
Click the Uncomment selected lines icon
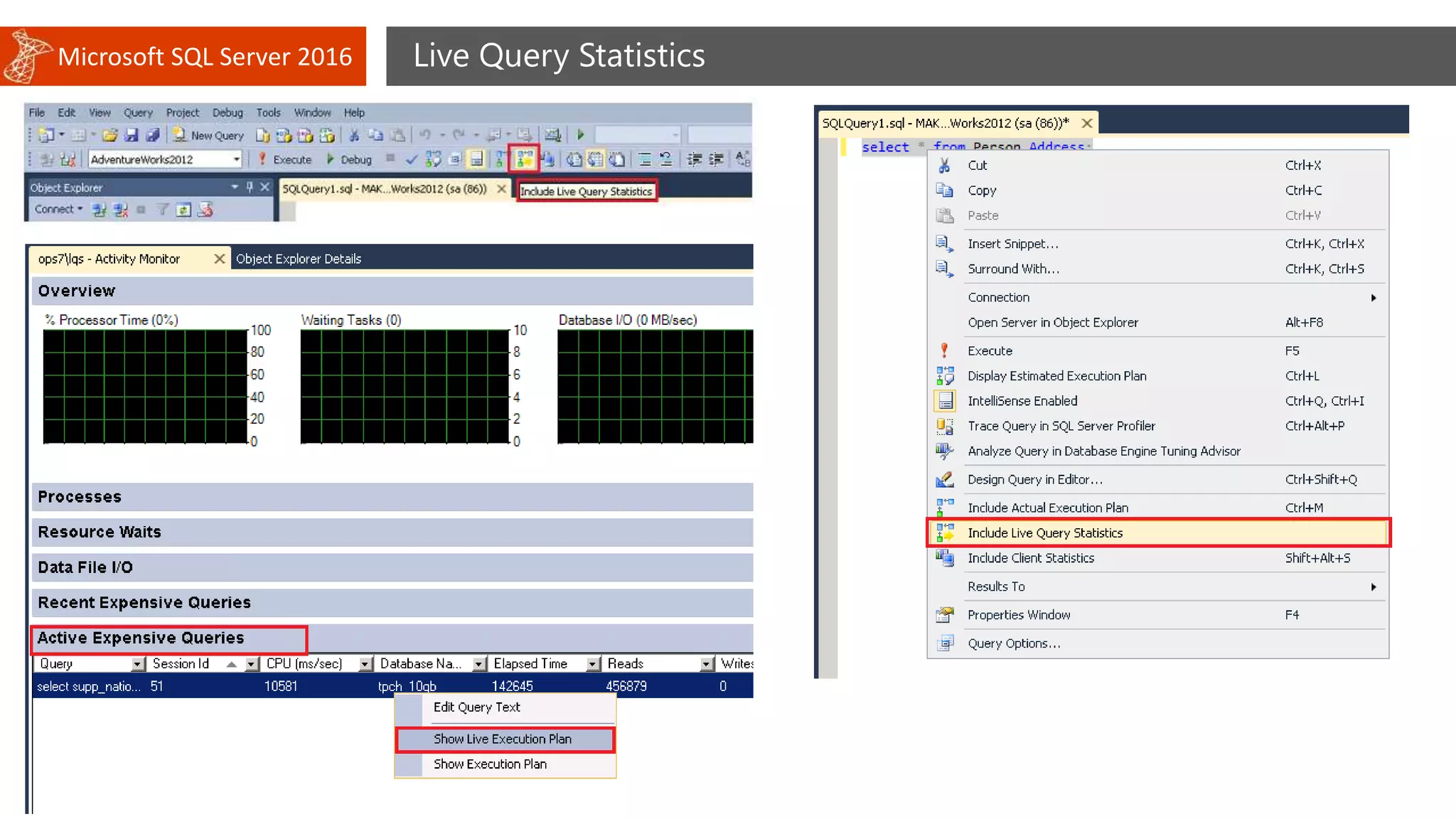(x=665, y=159)
